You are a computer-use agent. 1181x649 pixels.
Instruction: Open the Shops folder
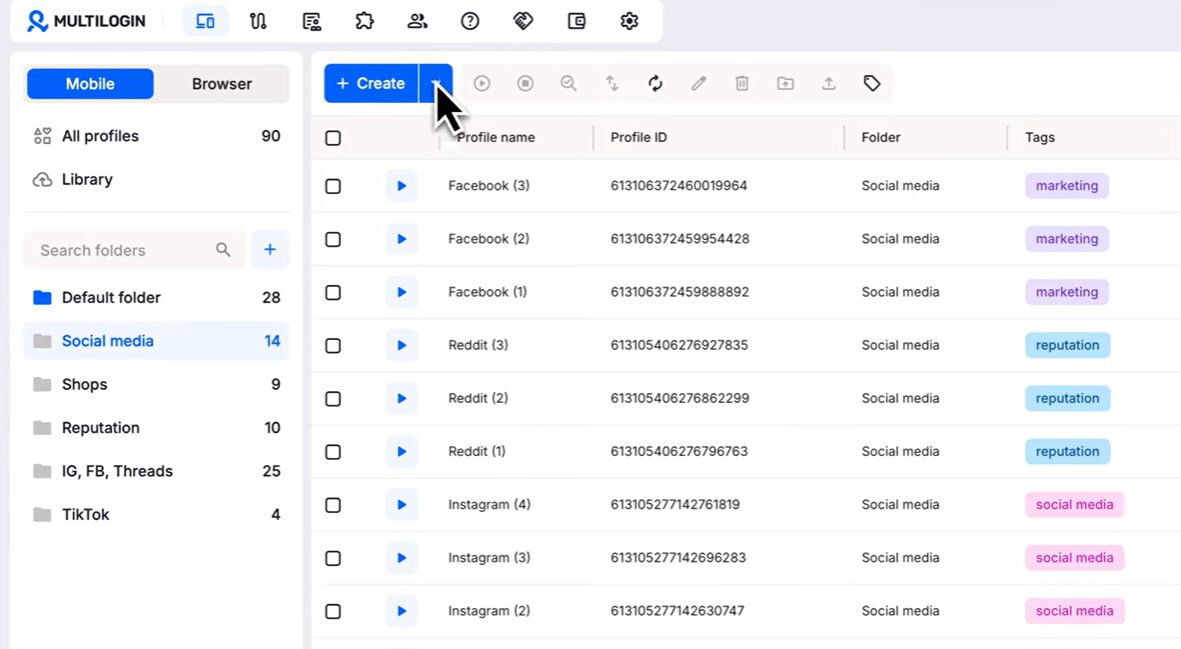coord(157,384)
